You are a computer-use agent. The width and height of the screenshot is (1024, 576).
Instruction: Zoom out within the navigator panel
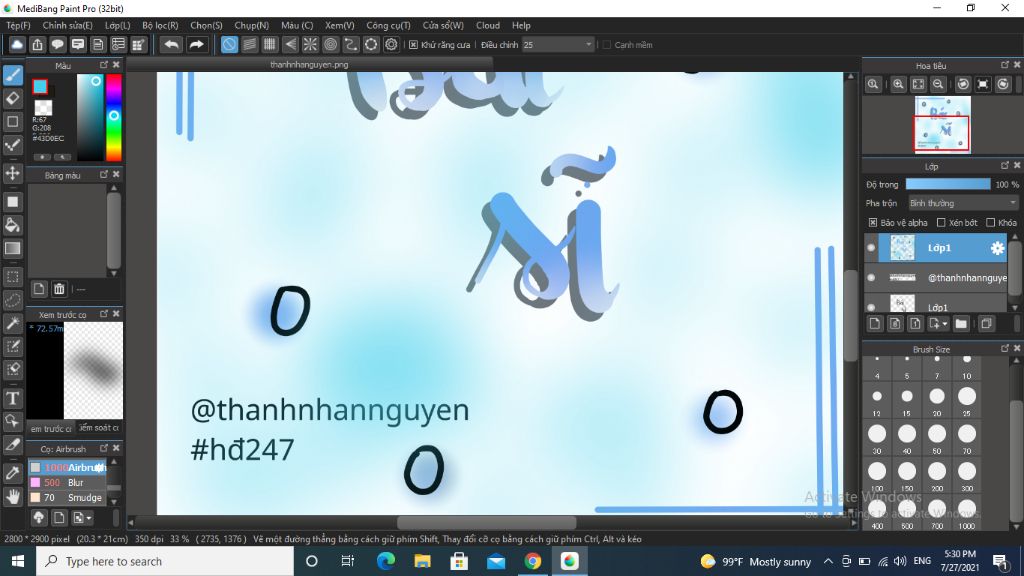938,84
